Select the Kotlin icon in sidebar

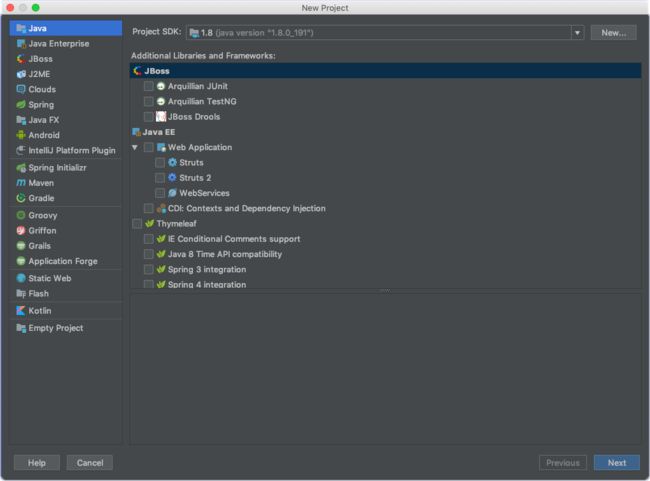pos(20,311)
